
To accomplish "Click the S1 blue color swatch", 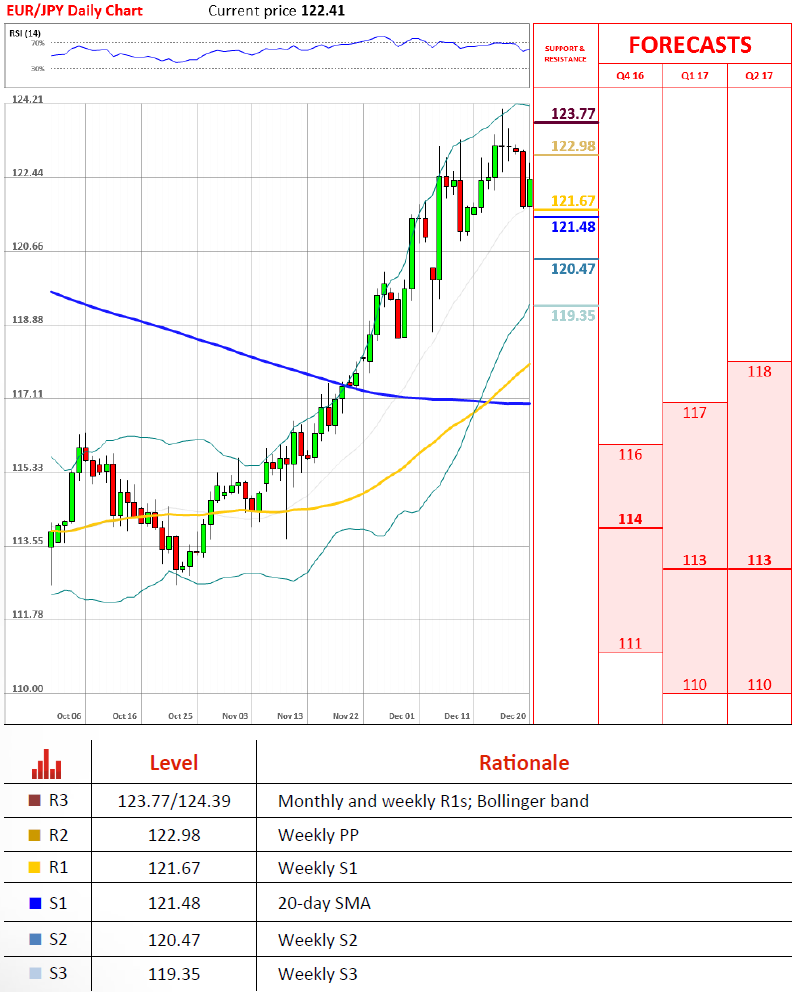I will point(35,903).
